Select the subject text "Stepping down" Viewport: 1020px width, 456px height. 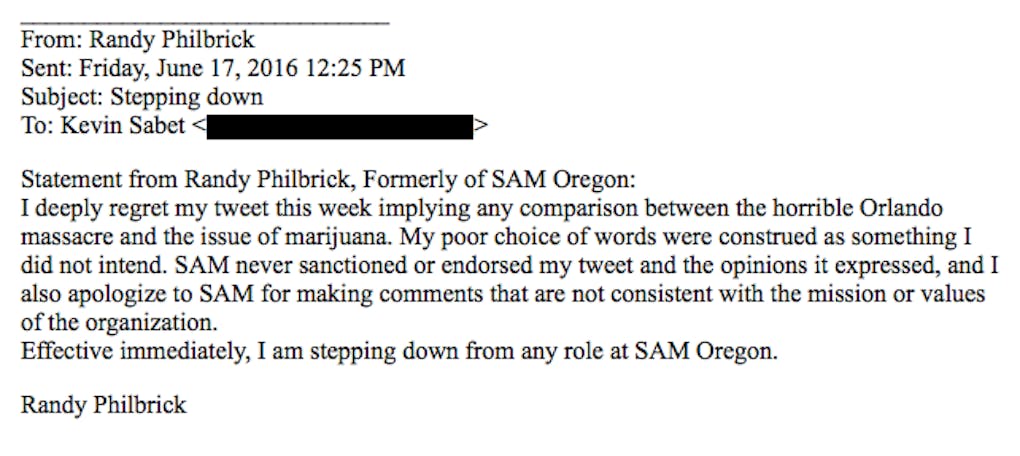187,98
